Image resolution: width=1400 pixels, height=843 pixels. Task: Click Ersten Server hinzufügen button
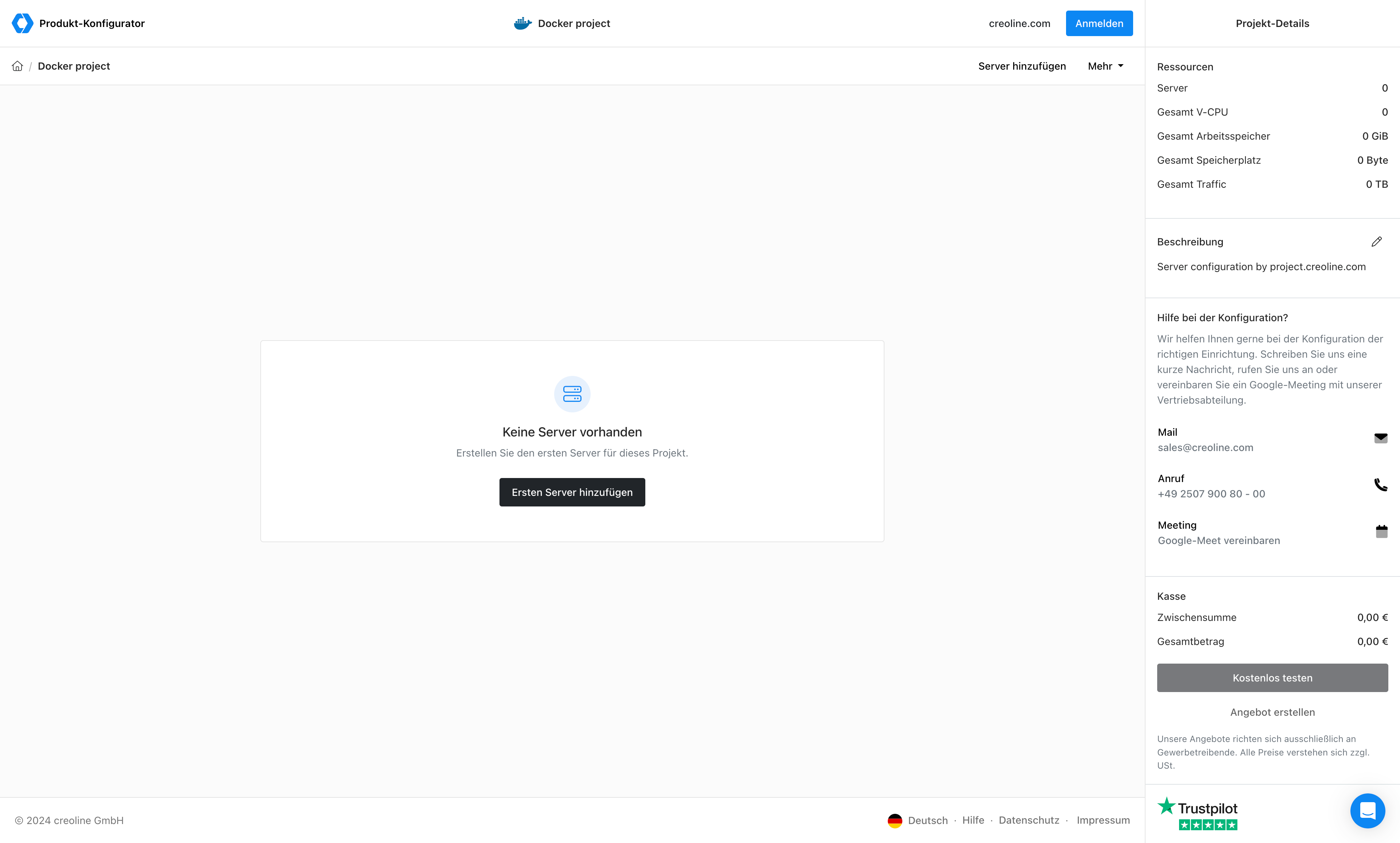pos(572,492)
